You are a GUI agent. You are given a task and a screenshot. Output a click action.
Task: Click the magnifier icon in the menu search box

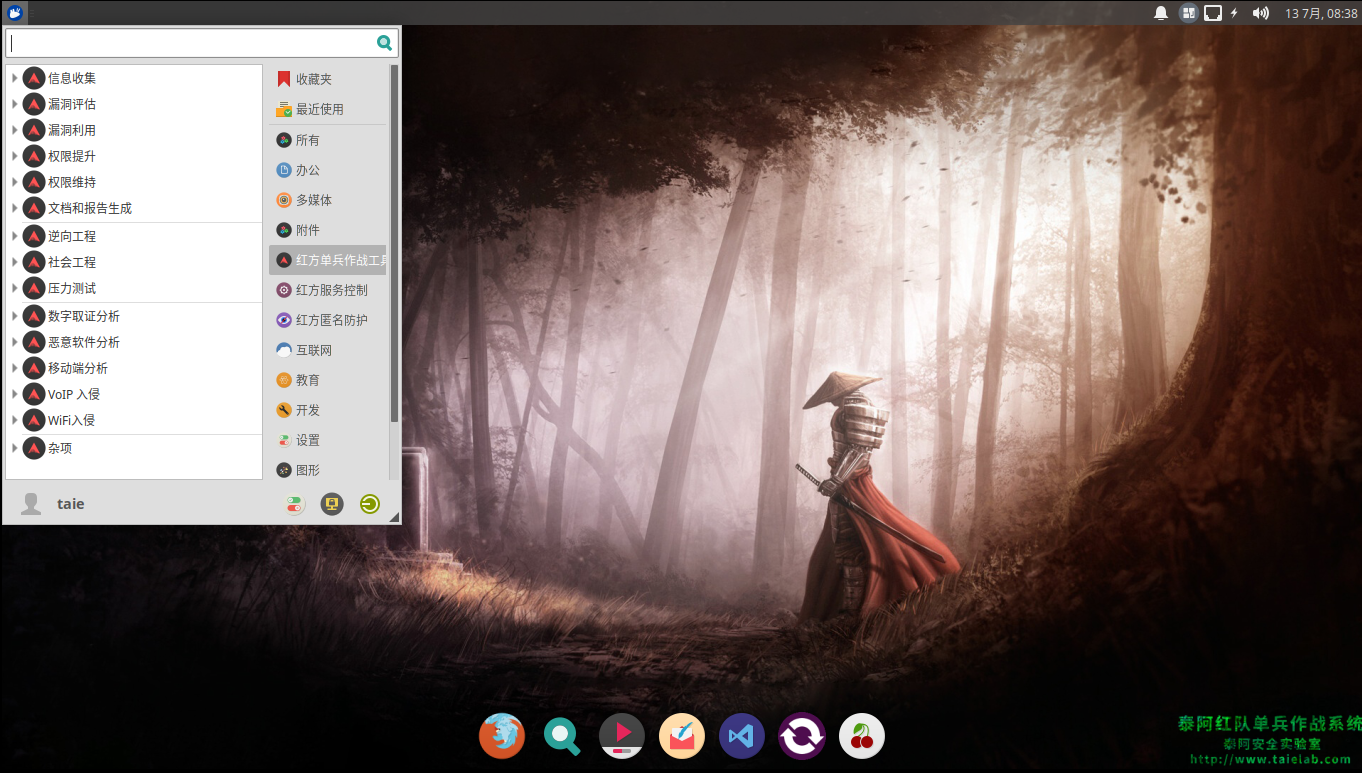click(384, 43)
